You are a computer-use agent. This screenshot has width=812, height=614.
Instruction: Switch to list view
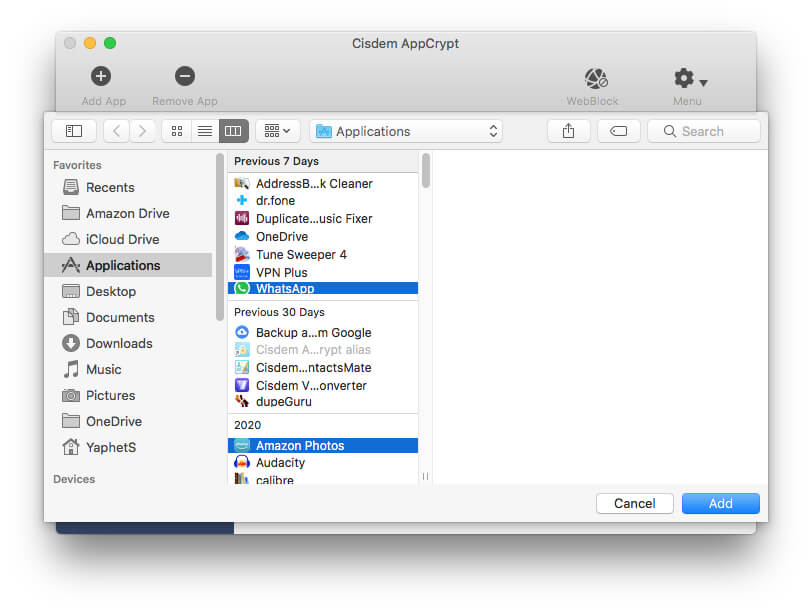pyautogui.click(x=205, y=131)
